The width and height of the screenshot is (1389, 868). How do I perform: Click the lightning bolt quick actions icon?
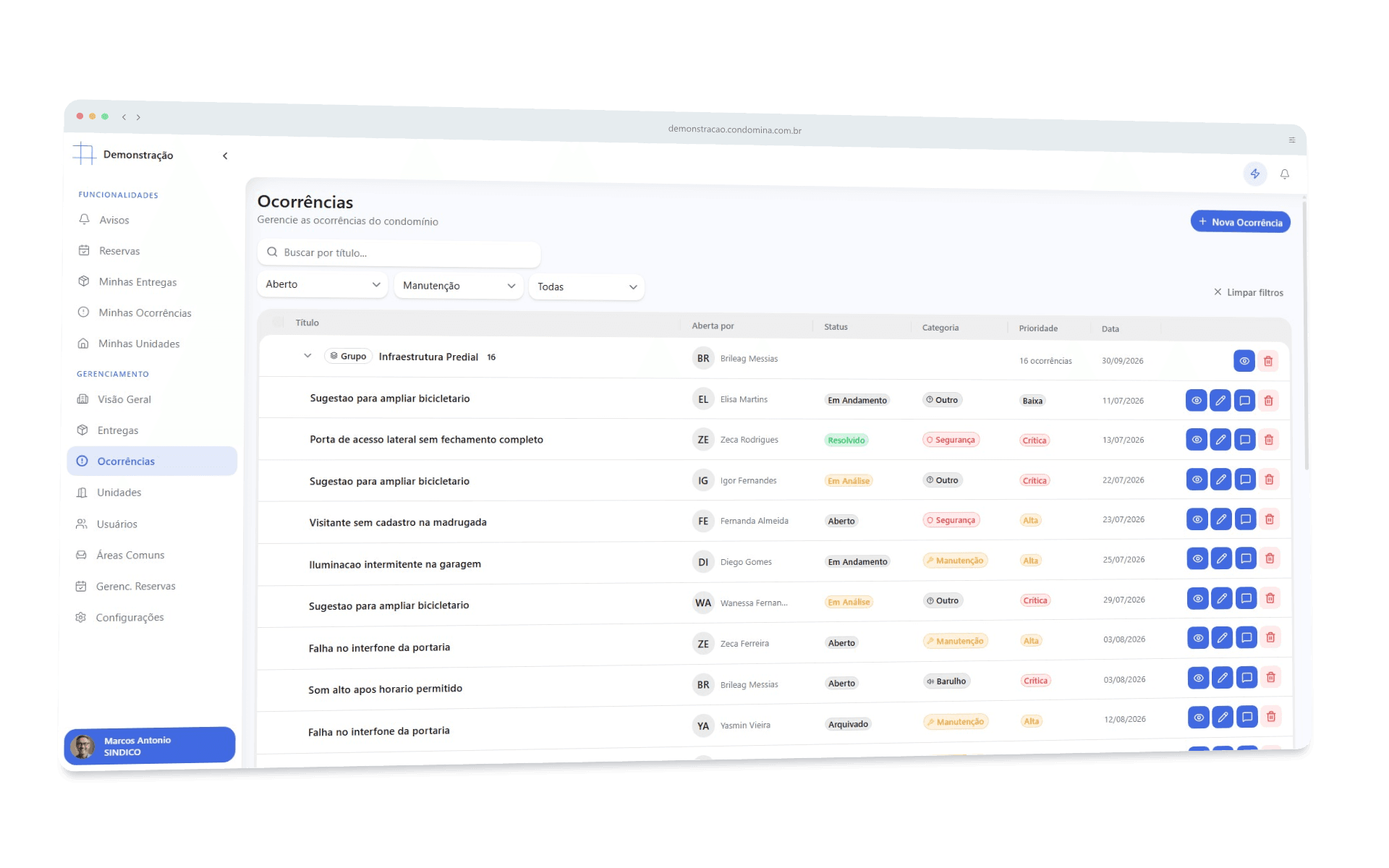click(x=1255, y=174)
